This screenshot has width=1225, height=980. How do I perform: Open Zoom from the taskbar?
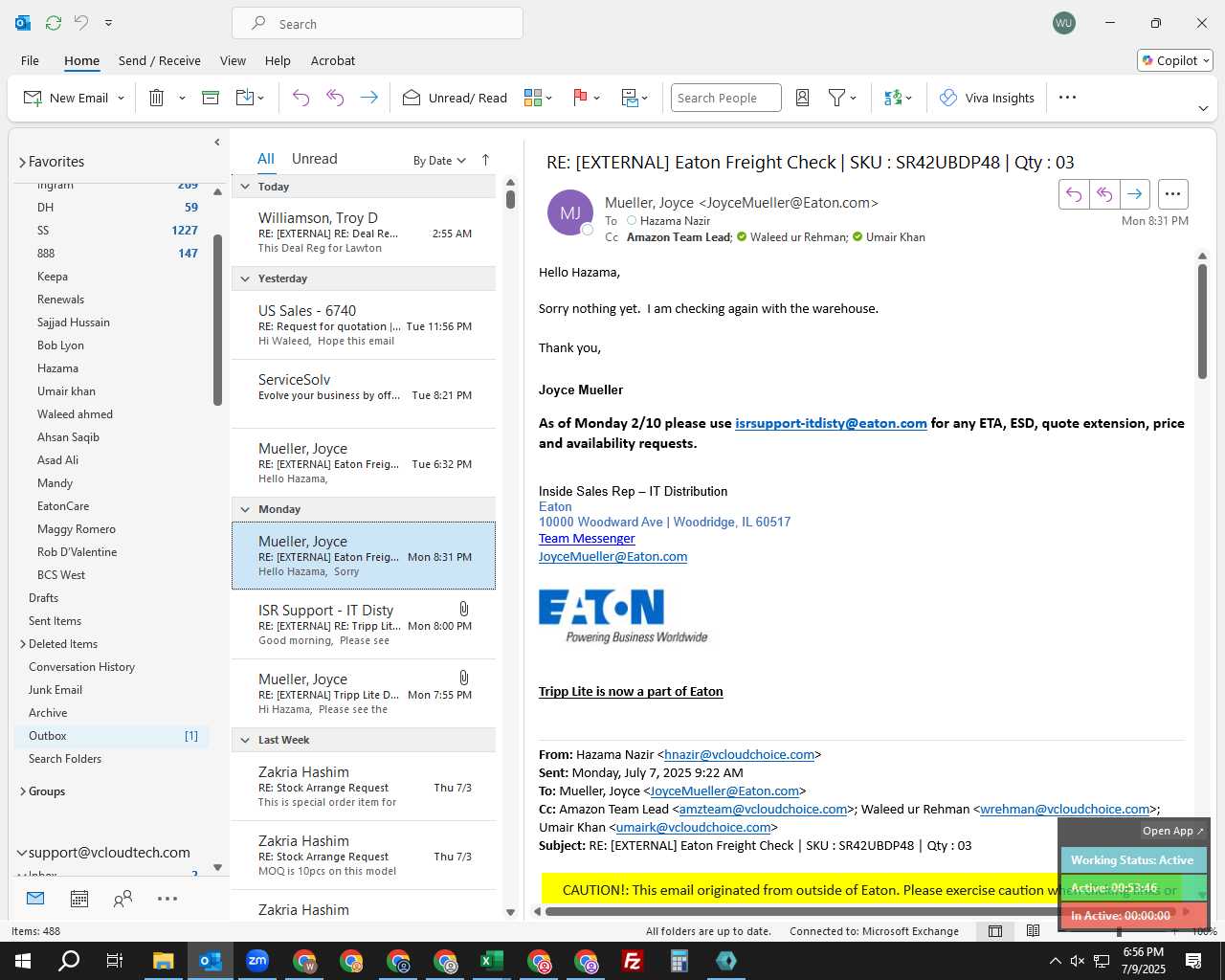click(257, 961)
